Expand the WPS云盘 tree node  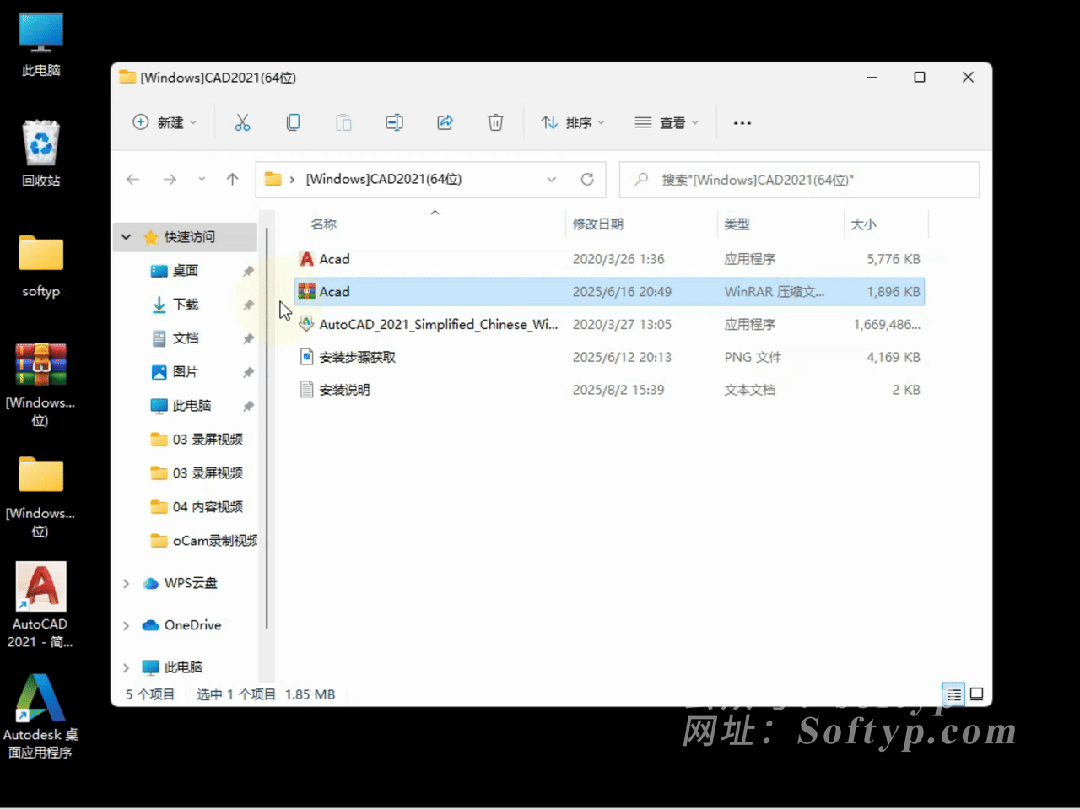coord(126,583)
